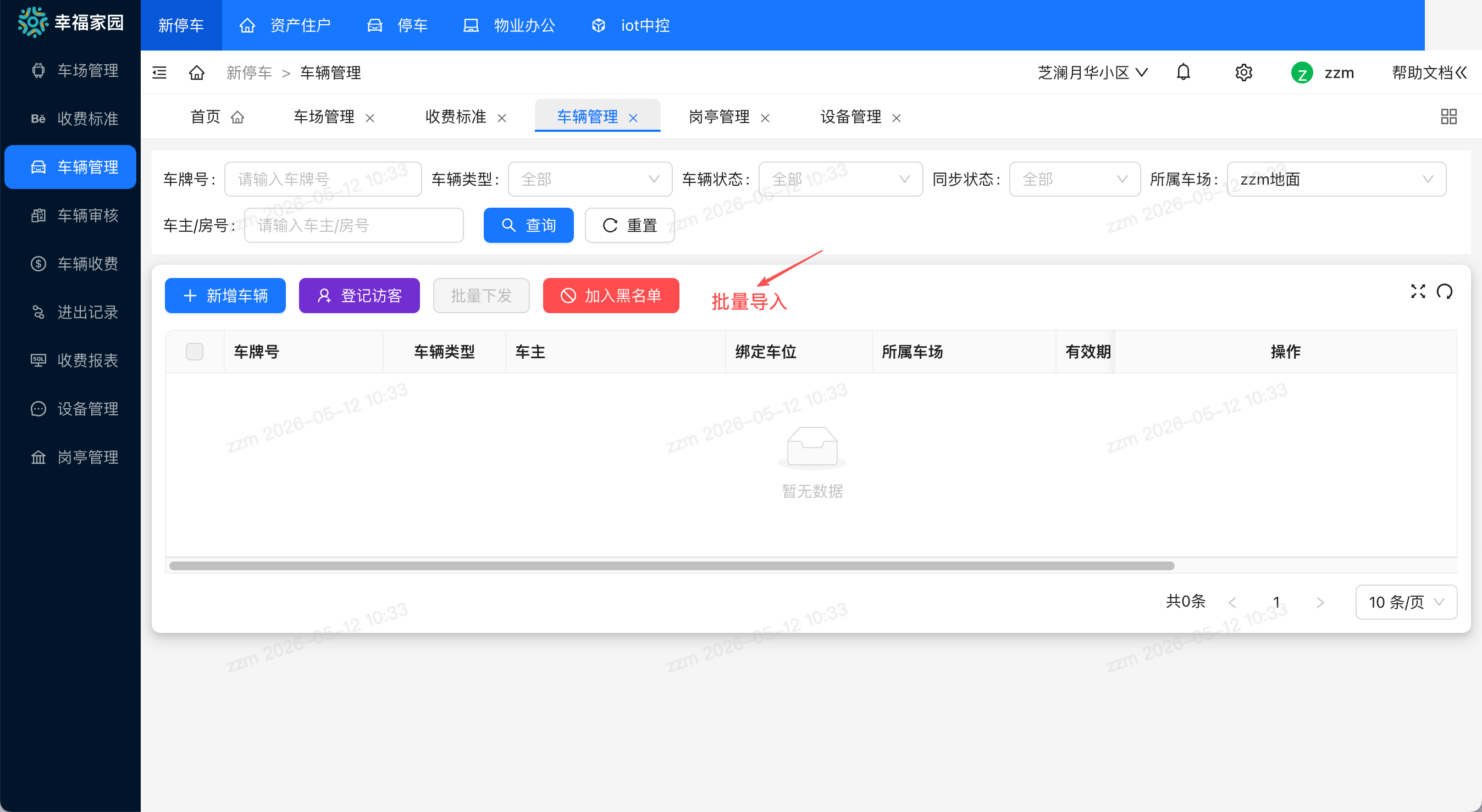Click the 幸福家园 logo icon
This screenshot has width=1482, height=812.
32,23
